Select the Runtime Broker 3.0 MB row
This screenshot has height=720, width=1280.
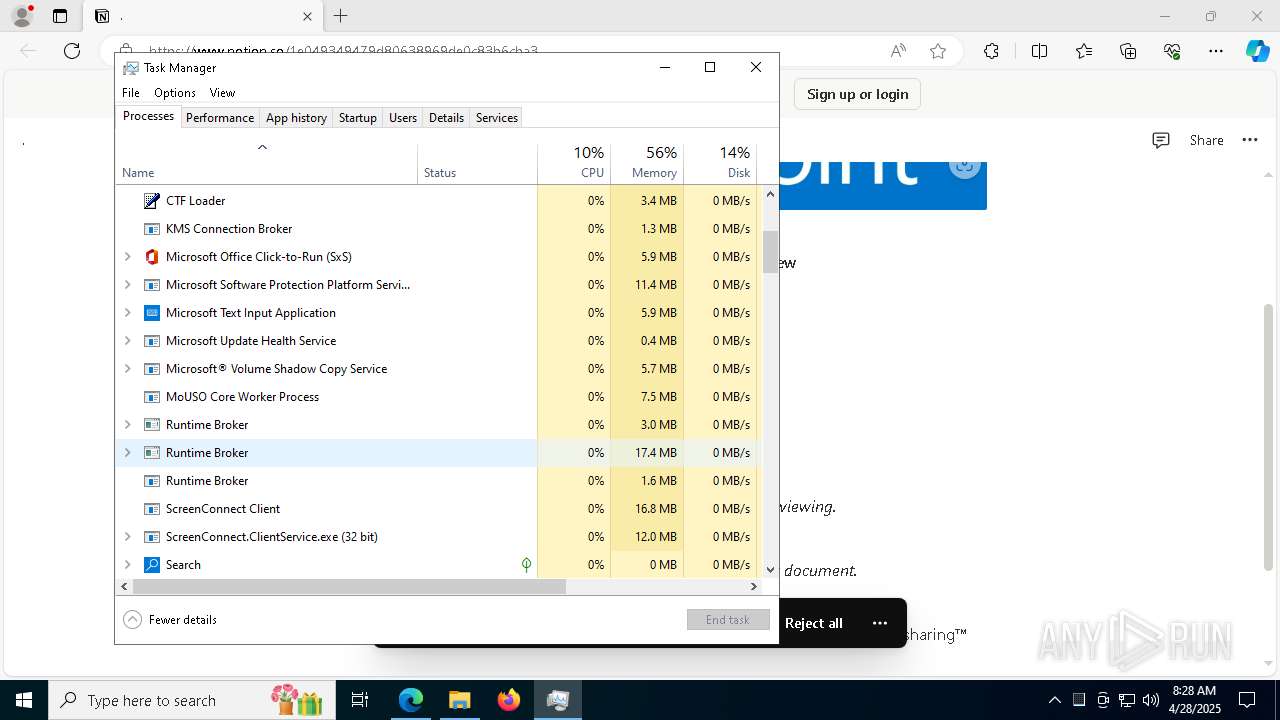coord(436,425)
